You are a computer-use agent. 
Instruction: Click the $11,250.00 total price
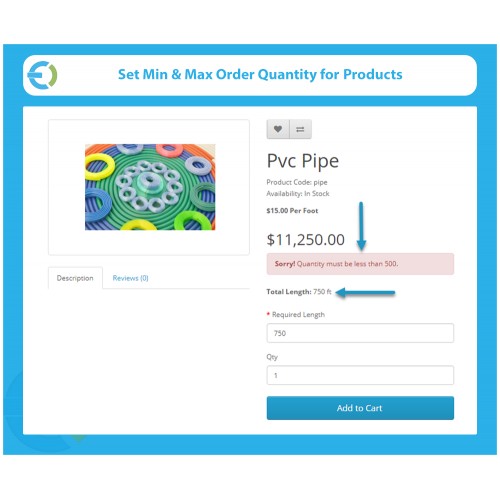(306, 240)
